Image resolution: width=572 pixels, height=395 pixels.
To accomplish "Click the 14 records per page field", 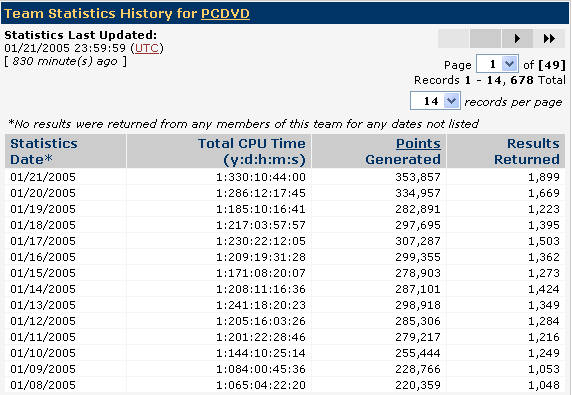I will (428, 101).
